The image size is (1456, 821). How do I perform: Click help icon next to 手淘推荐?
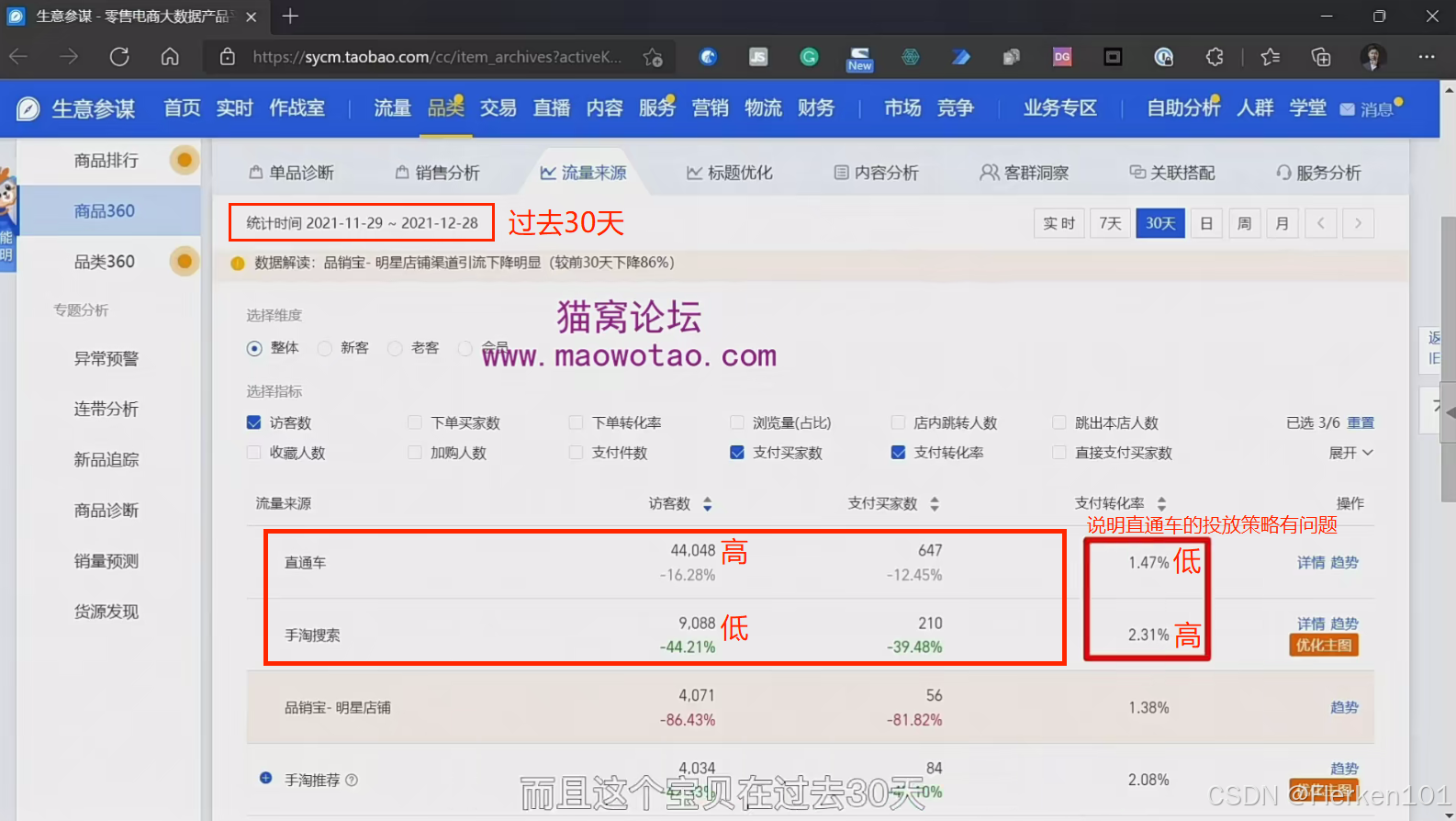click(352, 780)
